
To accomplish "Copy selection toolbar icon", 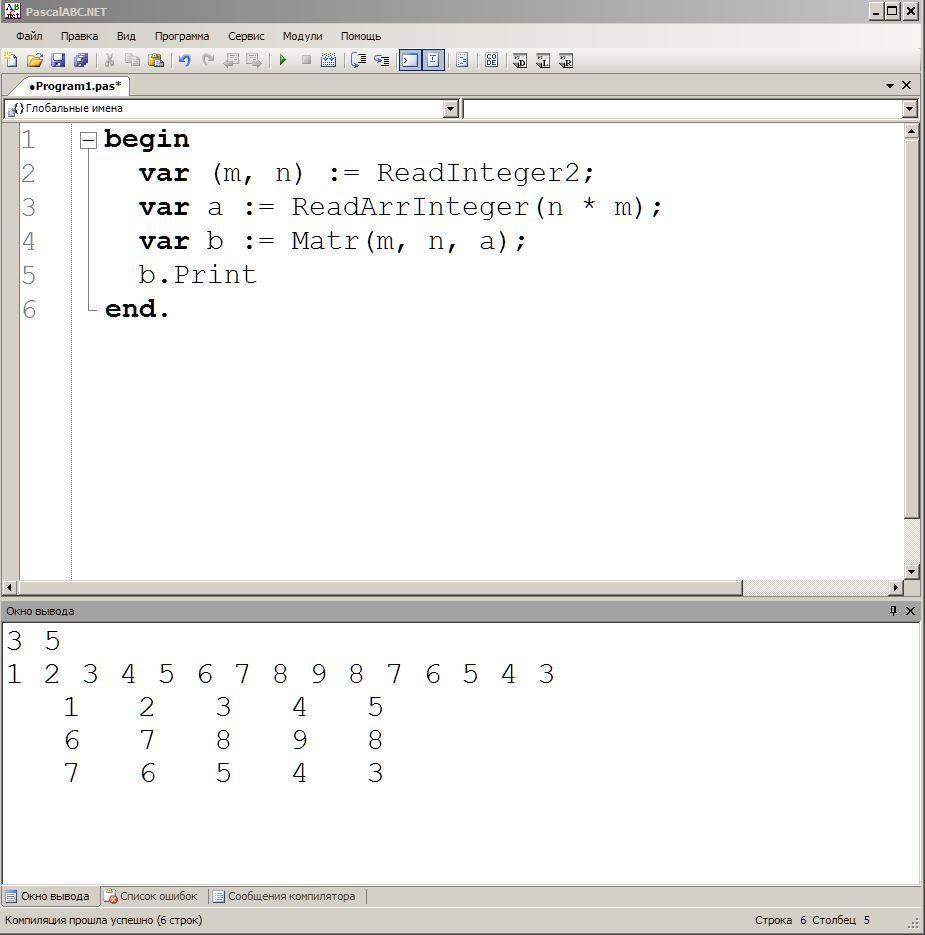I will tap(132, 60).
